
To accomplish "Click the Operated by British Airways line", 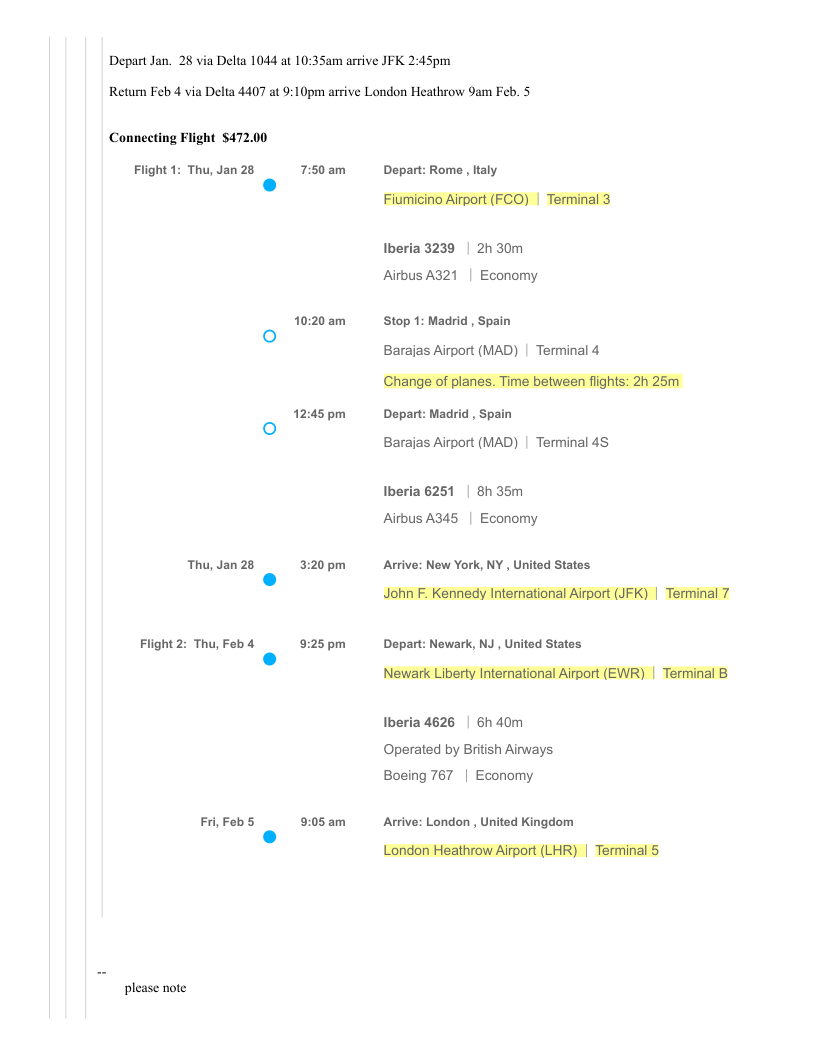I will click(468, 750).
